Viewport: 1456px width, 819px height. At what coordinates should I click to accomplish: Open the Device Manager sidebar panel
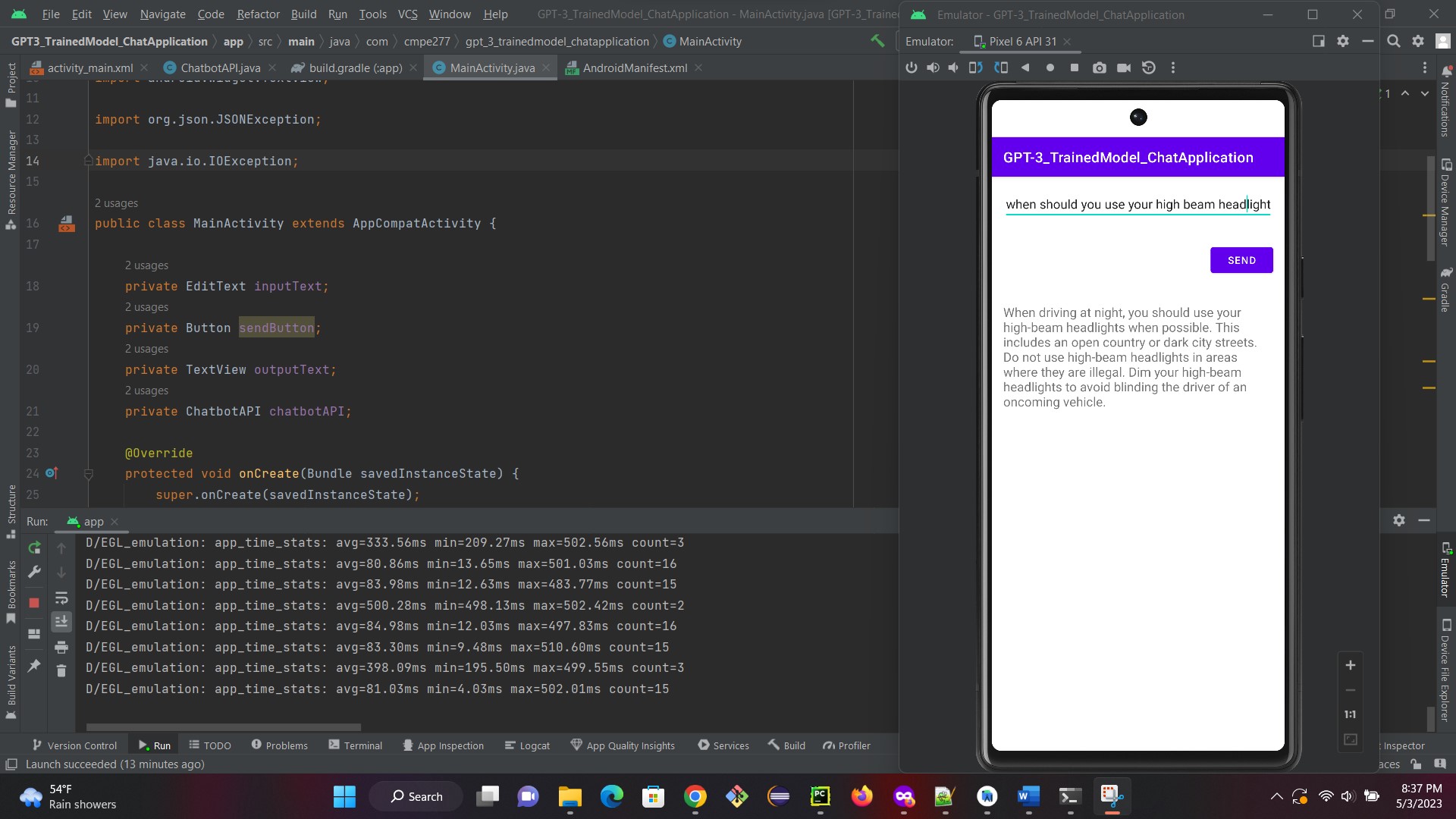point(1447,184)
